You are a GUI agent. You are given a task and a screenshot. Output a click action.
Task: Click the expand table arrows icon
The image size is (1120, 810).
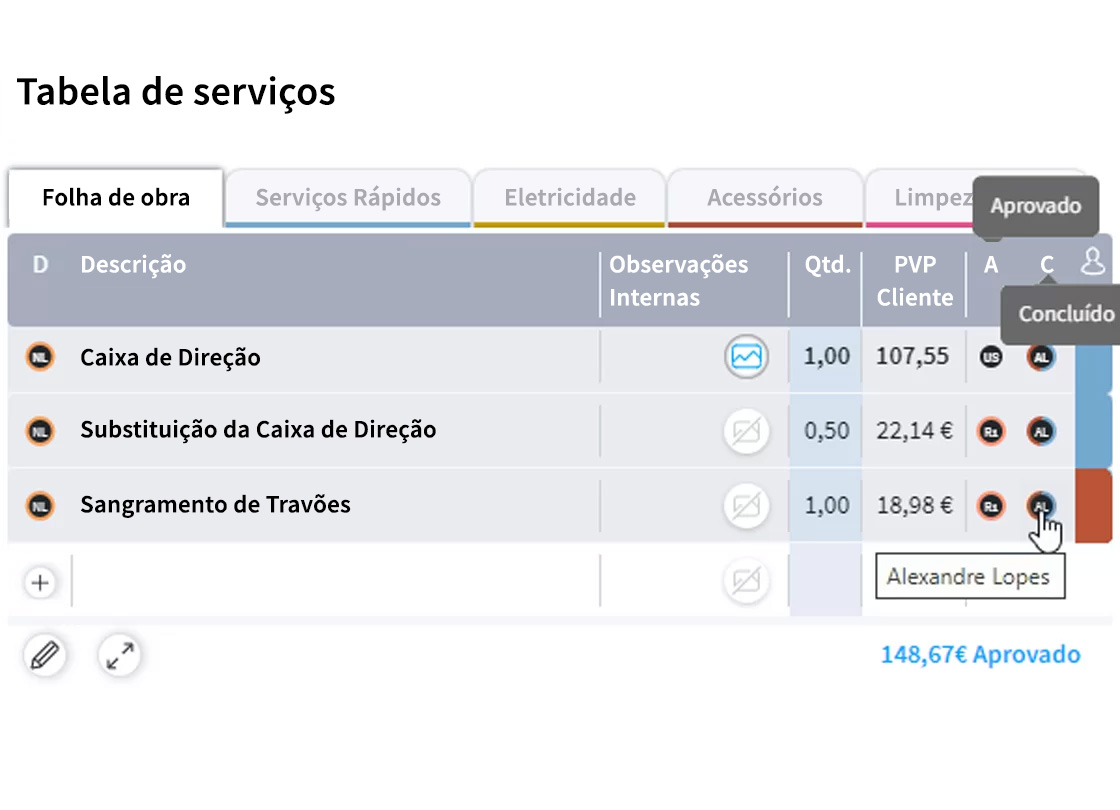pos(119,656)
